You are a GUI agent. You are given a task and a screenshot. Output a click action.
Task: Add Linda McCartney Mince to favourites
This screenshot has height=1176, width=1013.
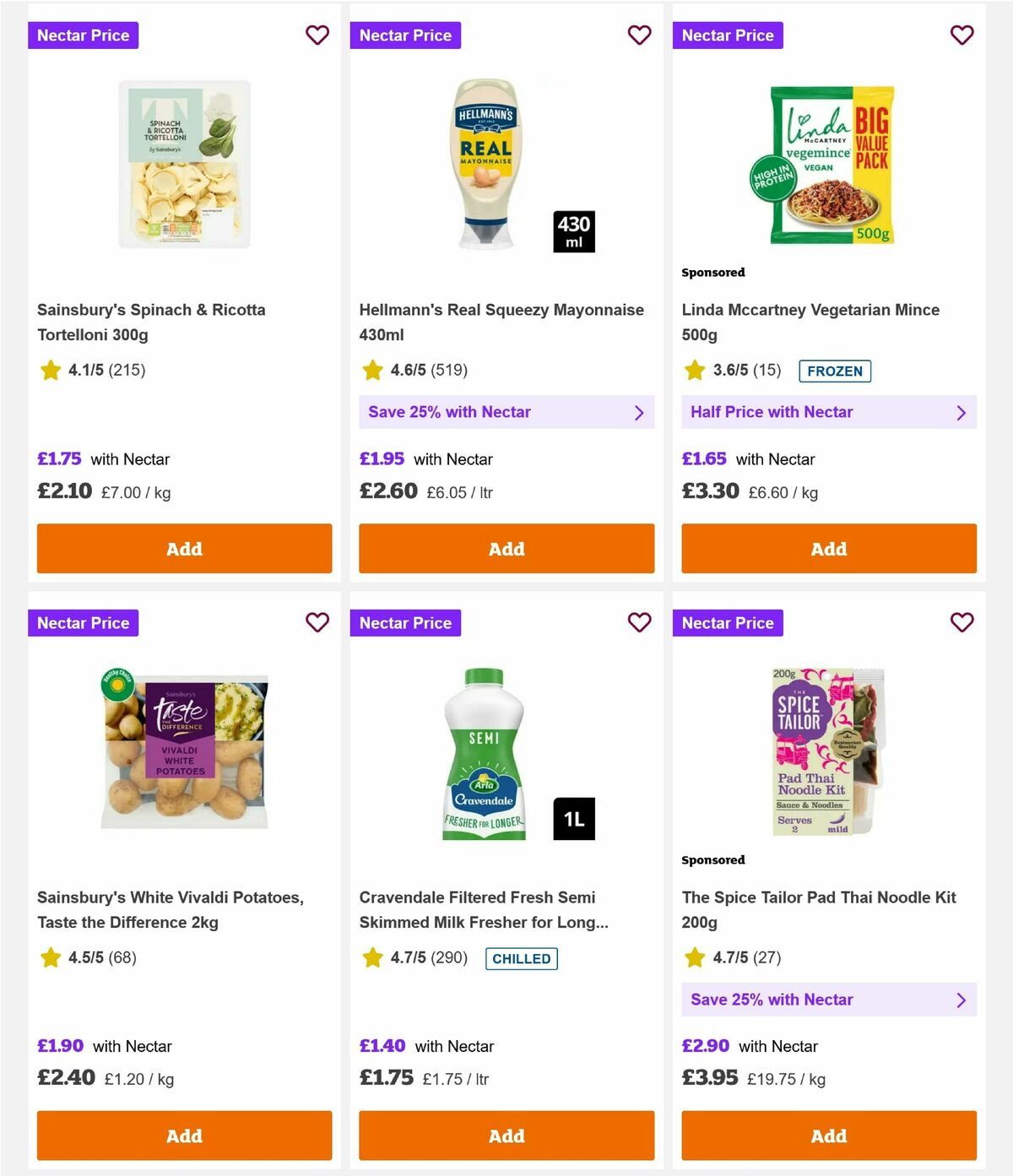coord(962,35)
